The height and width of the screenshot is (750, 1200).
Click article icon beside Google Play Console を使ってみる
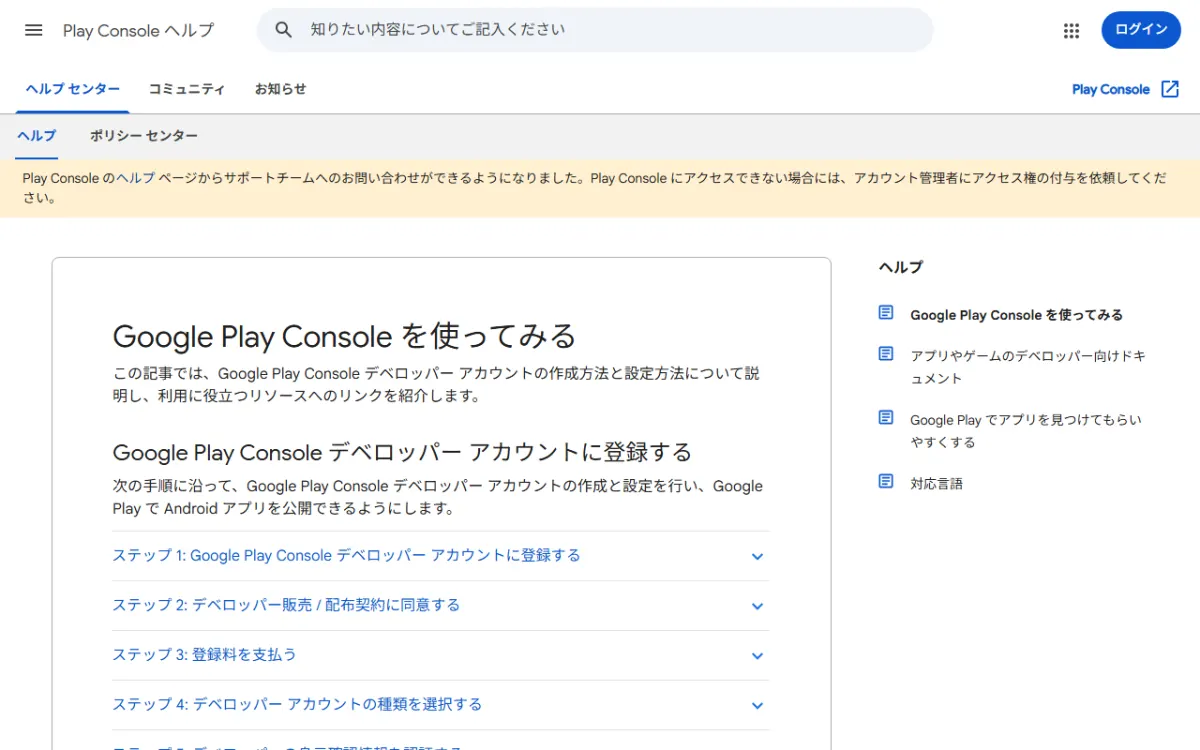(886, 313)
